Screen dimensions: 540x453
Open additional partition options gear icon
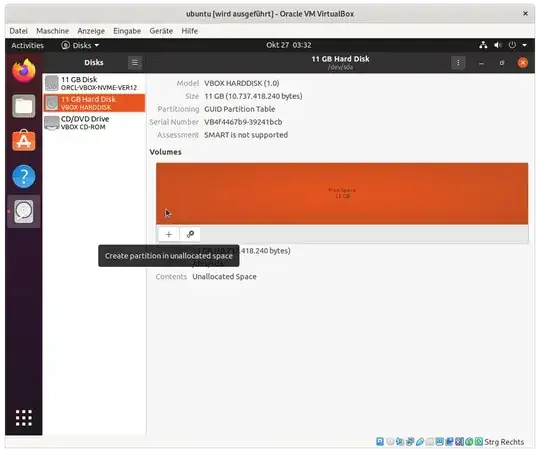tap(190, 235)
